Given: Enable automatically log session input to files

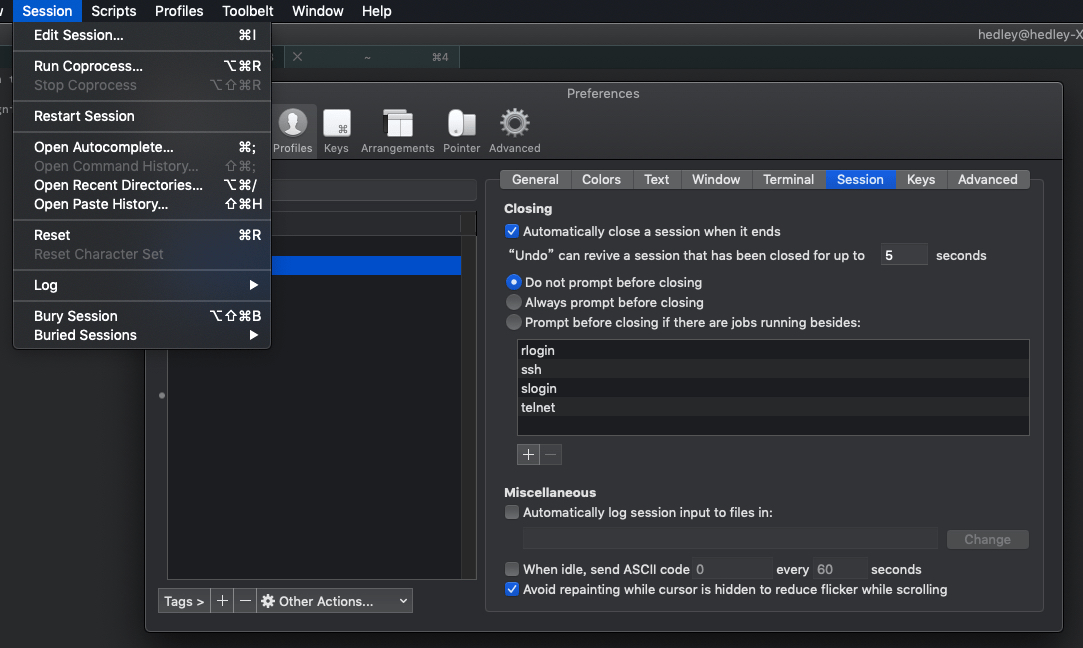Looking at the screenshot, I should point(512,512).
